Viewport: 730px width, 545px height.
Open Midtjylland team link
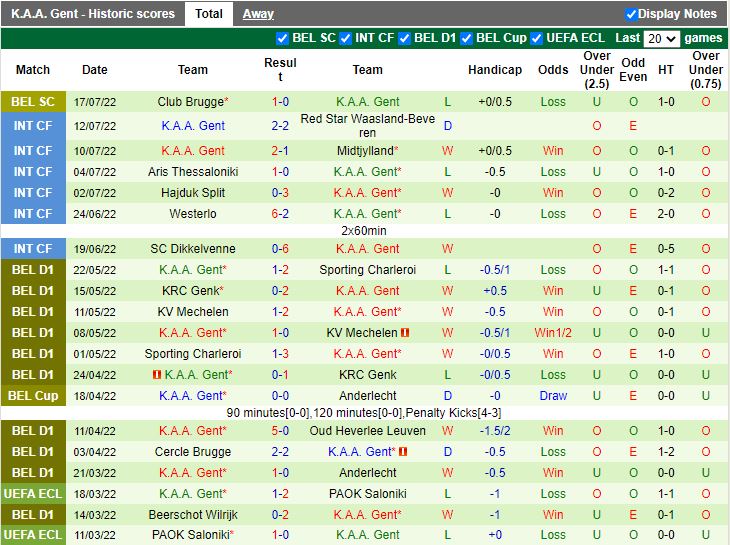click(x=367, y=151)
